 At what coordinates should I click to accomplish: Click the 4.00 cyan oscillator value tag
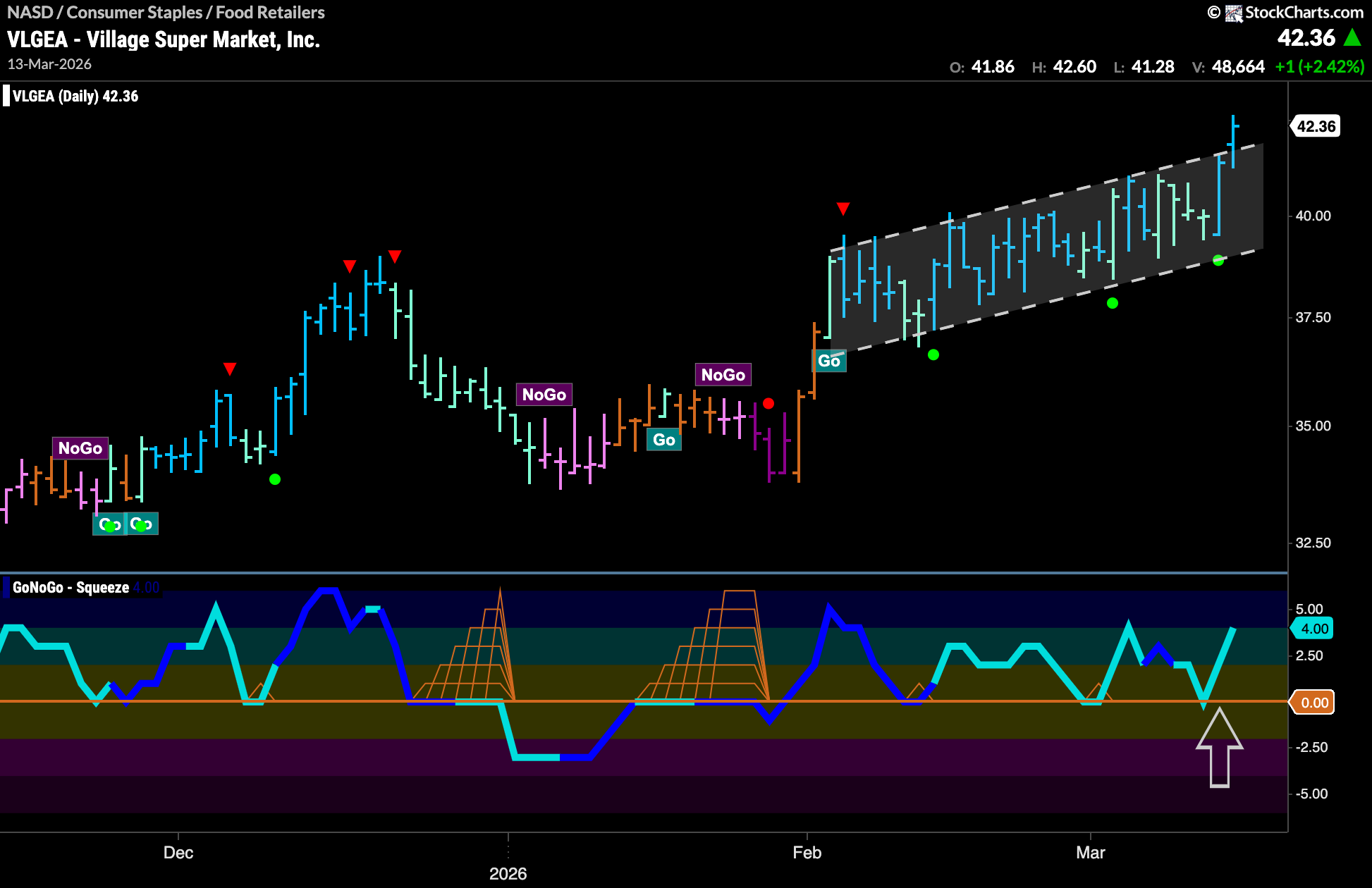click(1313, 629)
